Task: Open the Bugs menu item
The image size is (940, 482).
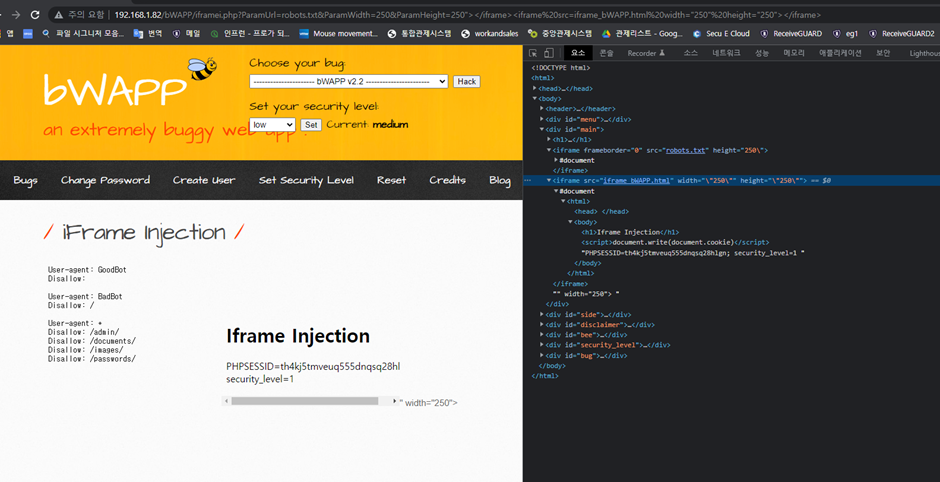Action: 25,180
